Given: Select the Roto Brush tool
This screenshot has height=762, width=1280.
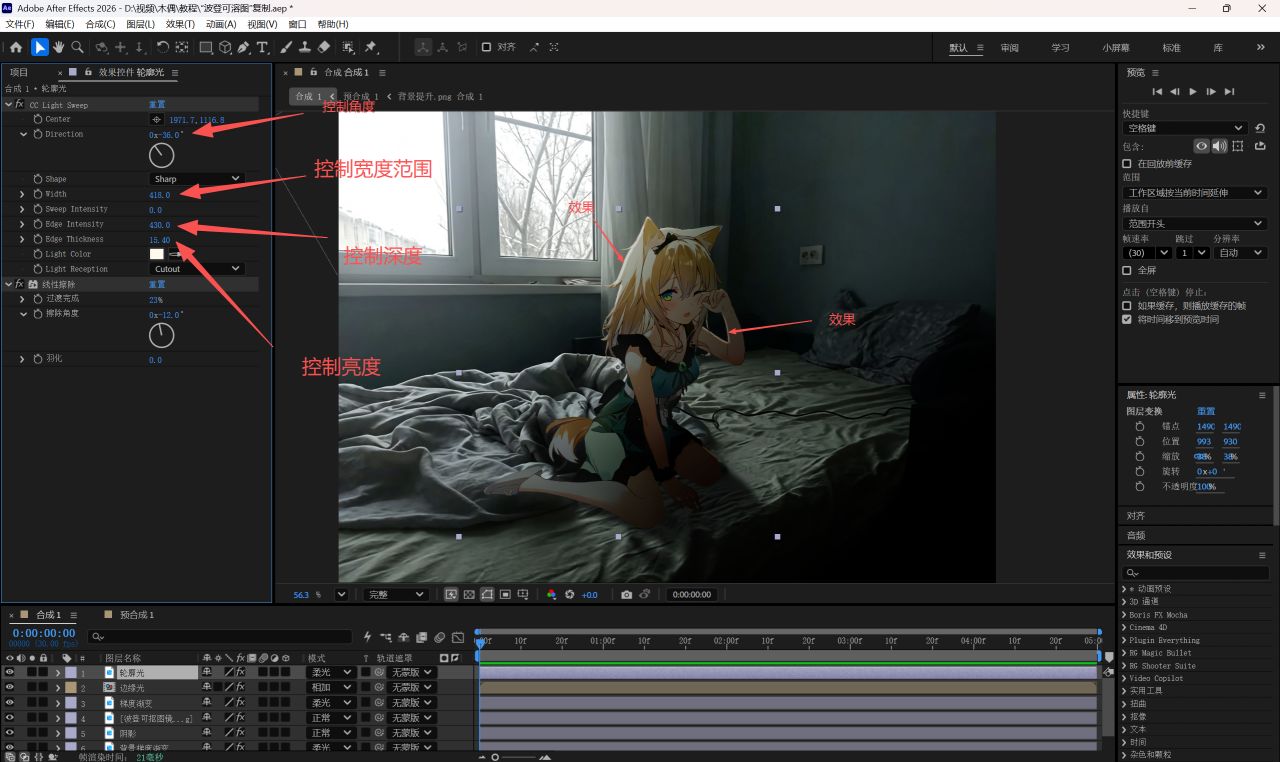Looking at the screenshot, I should tap(348, 47).
